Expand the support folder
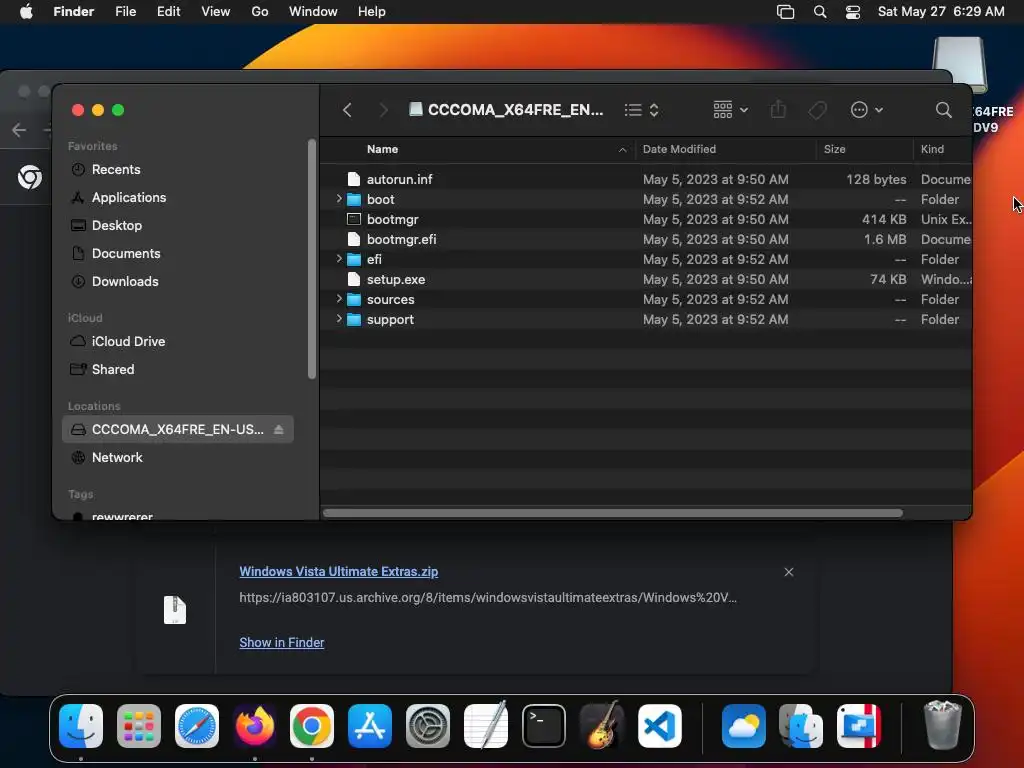 pyautogui.click(x=339, y=319)
